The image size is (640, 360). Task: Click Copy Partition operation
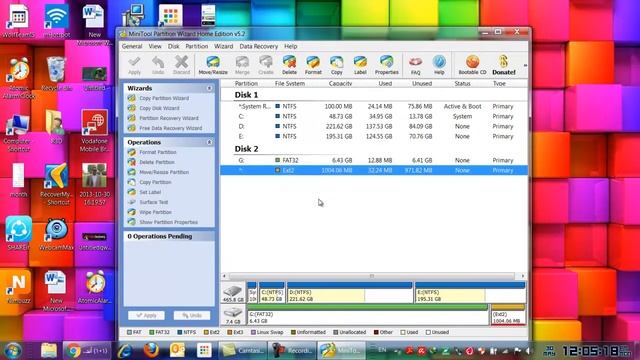pyautogui.click(x=155, y=182)
